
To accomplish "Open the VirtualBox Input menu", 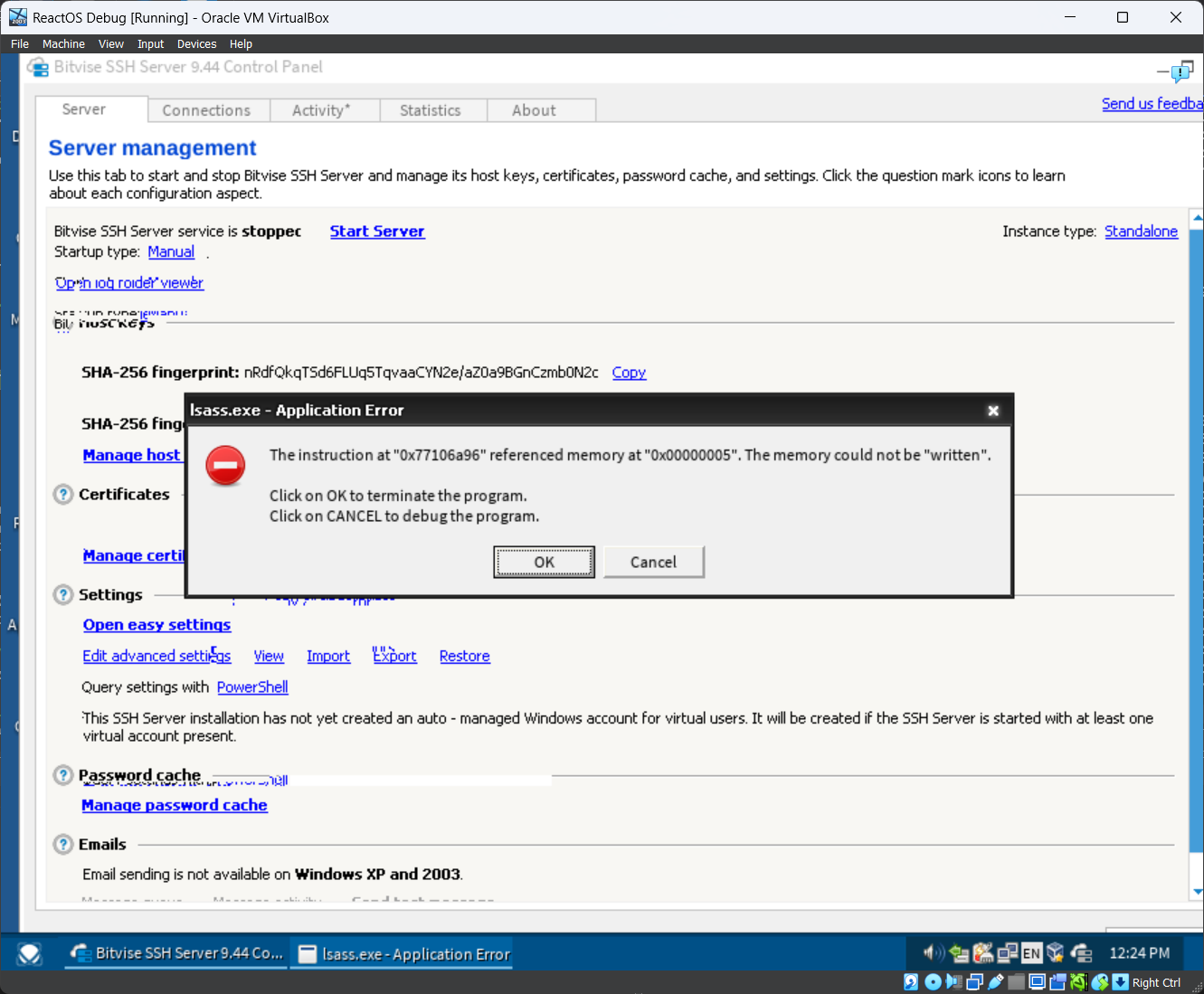I will click(151, 43).
